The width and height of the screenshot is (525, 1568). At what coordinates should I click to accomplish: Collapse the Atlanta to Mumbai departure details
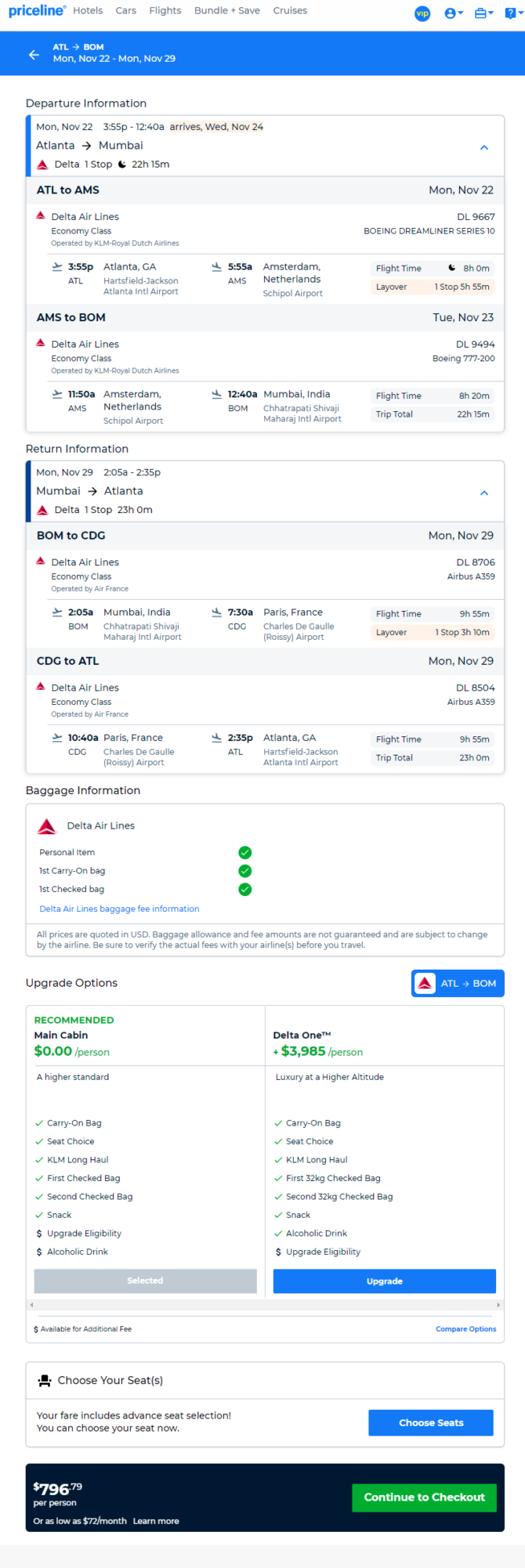pyautogui.click(x=484, y=147)
